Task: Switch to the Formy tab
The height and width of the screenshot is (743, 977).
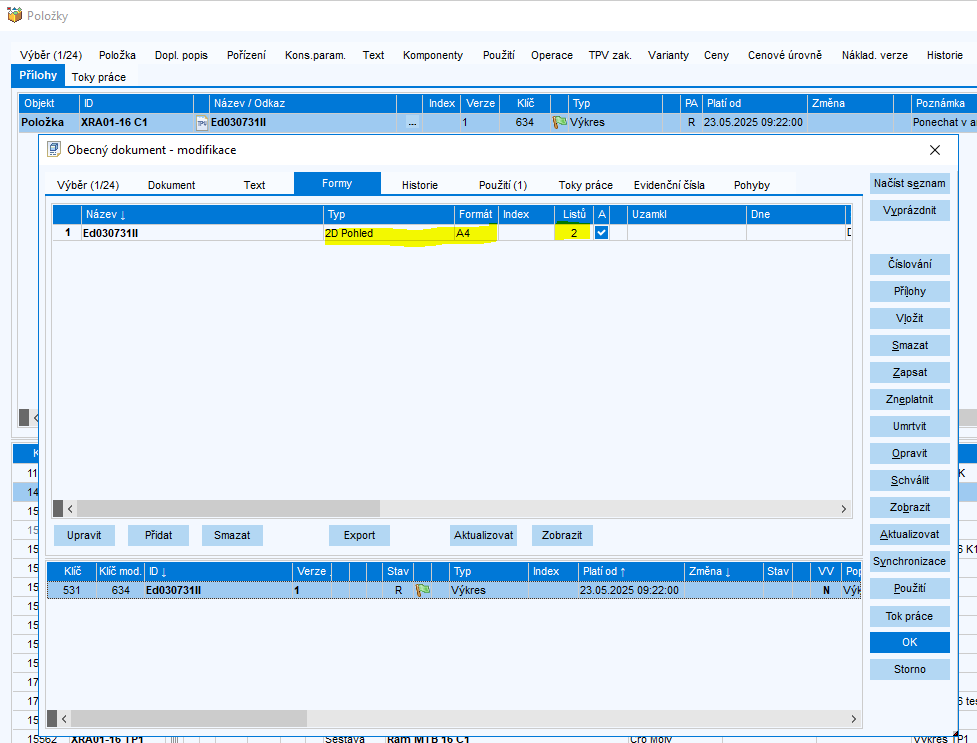Action: (x=337, y=183)
